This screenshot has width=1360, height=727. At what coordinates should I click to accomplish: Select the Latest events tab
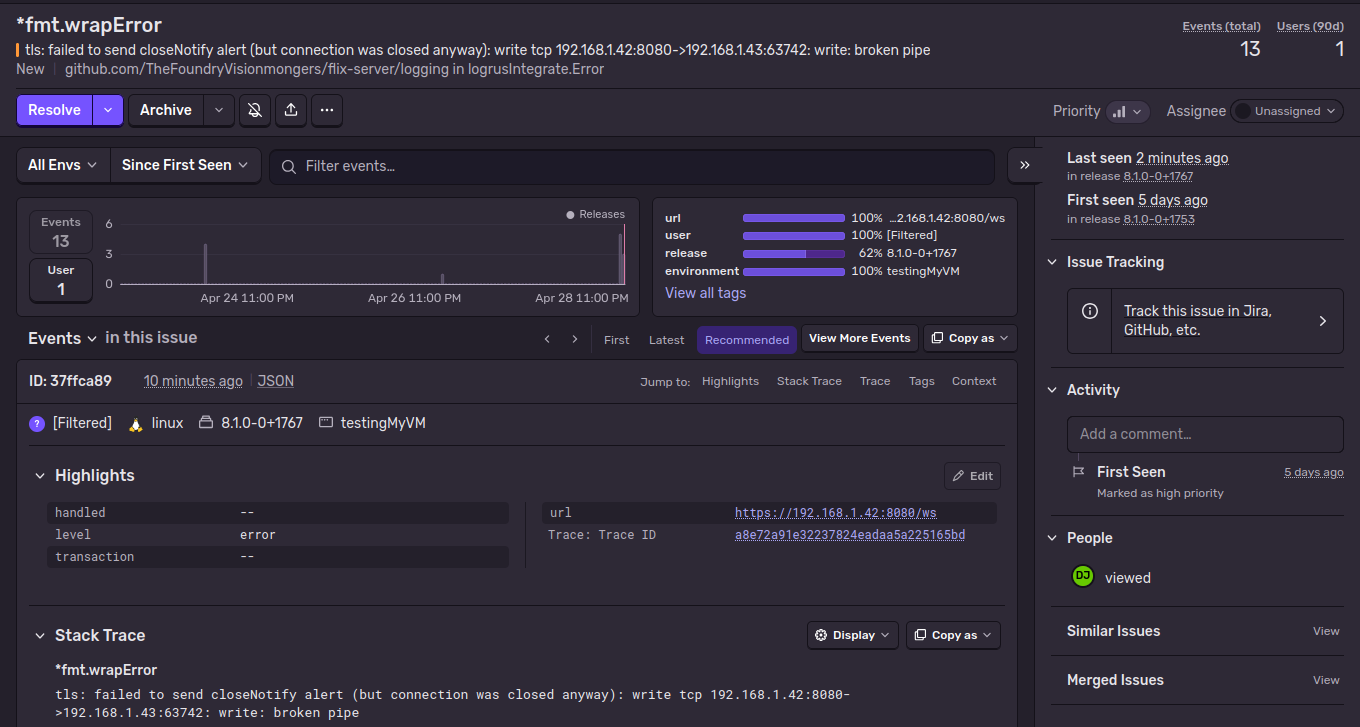point(667,339)
